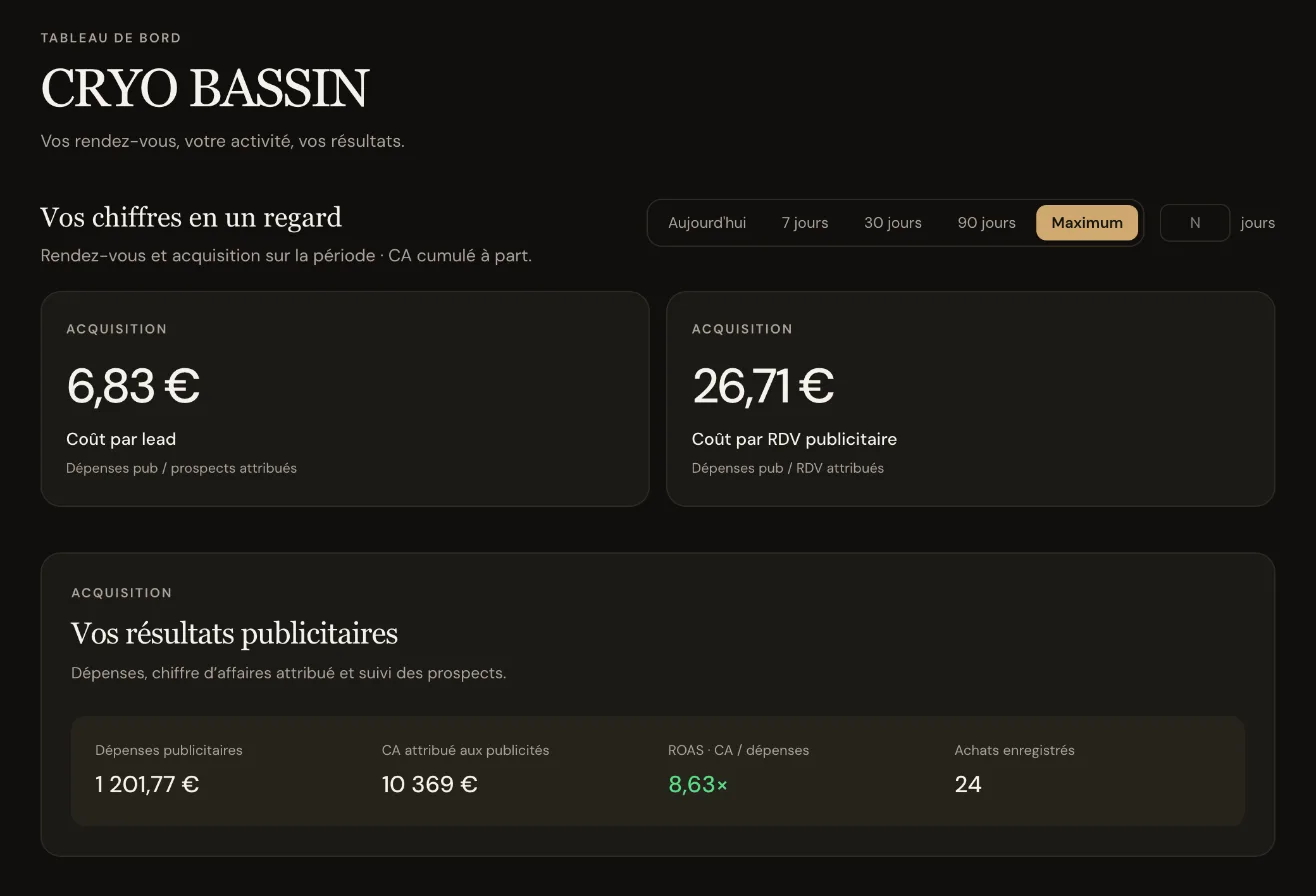
Task: Select the Maximum period filter
Action: (1087, 223)
